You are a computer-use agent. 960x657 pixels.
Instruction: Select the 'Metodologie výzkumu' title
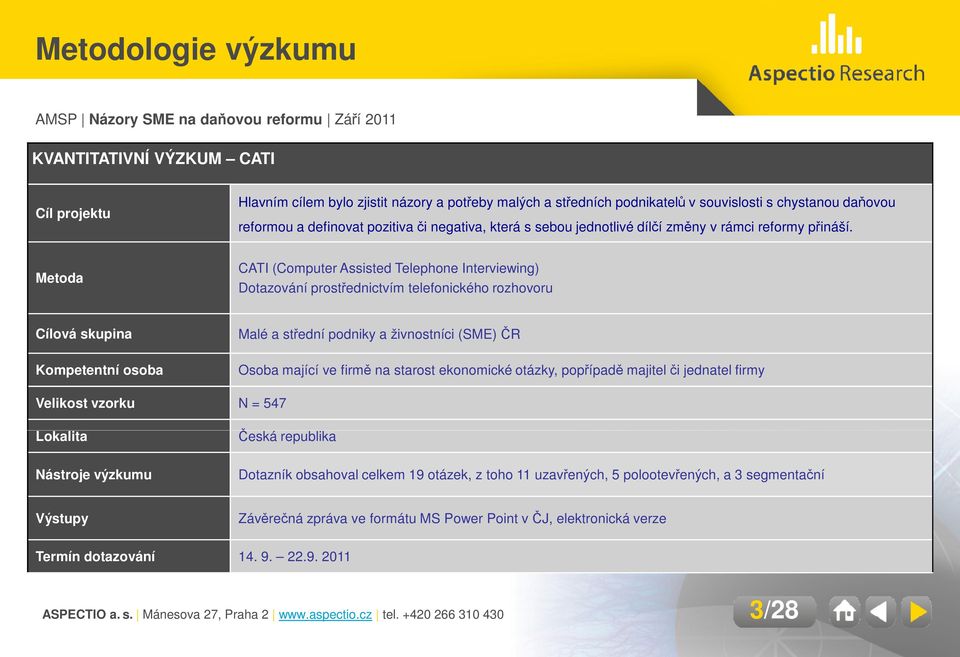[196, 49]
